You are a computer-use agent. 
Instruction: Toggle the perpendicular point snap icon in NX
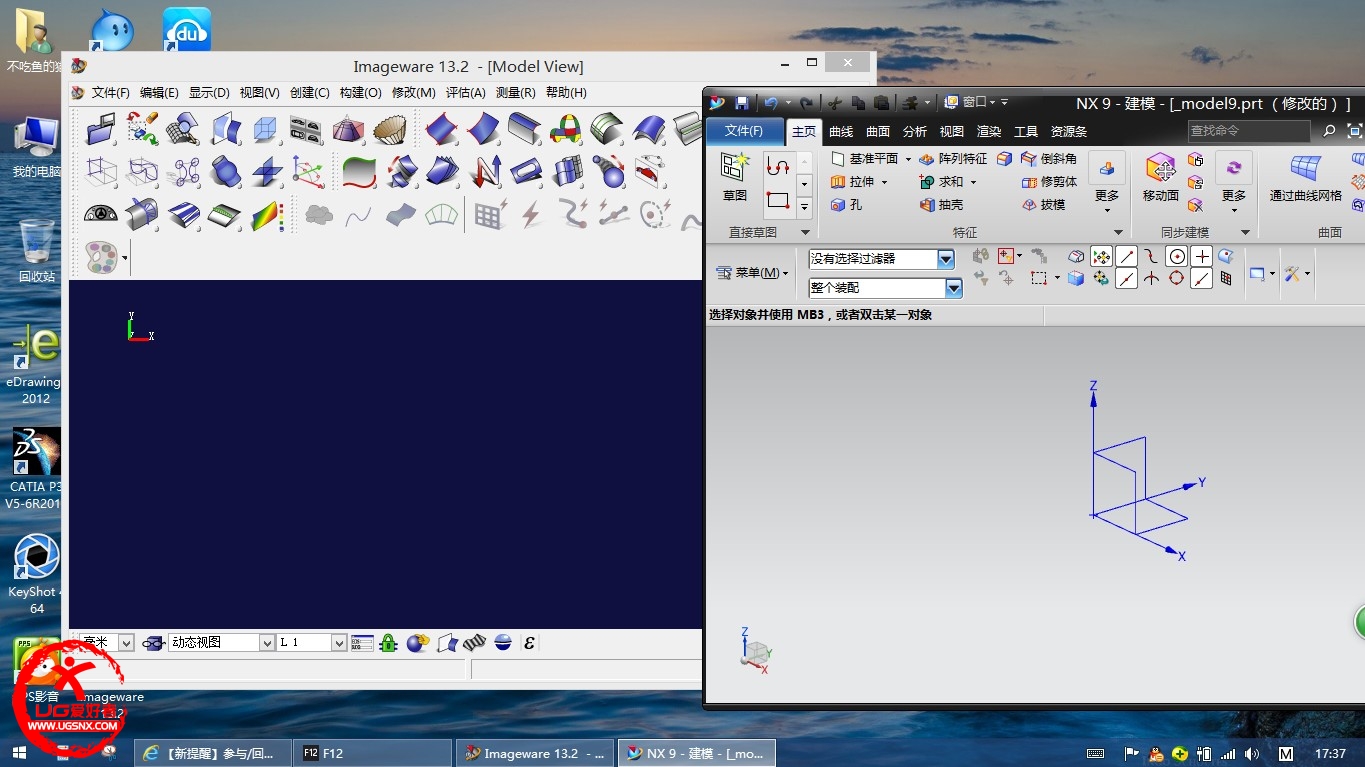[1151, 279]
